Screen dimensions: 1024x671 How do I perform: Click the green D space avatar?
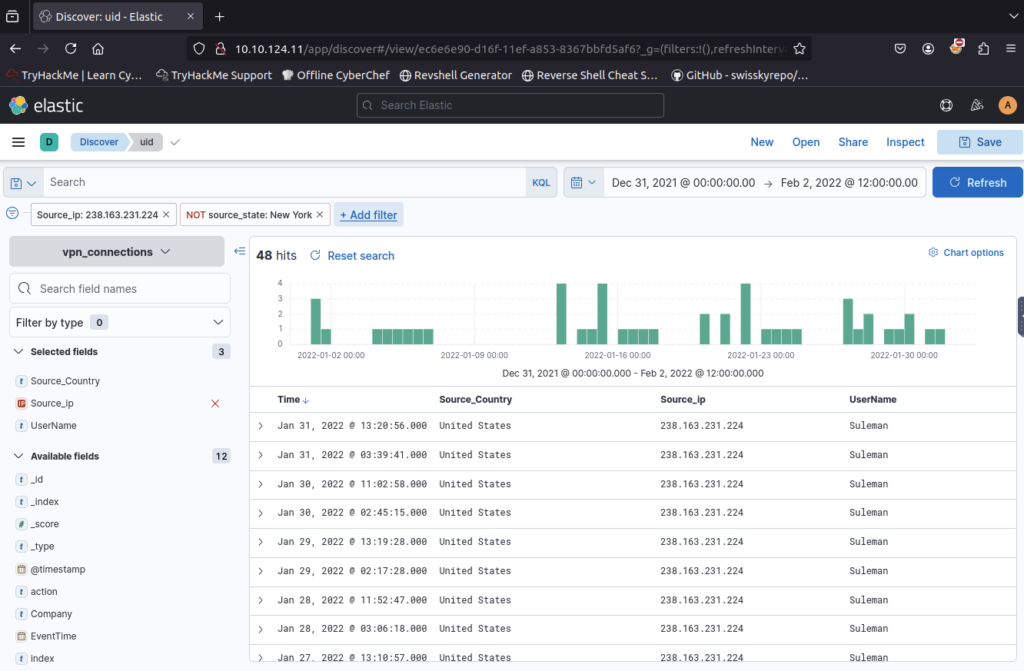coord(49,142)
